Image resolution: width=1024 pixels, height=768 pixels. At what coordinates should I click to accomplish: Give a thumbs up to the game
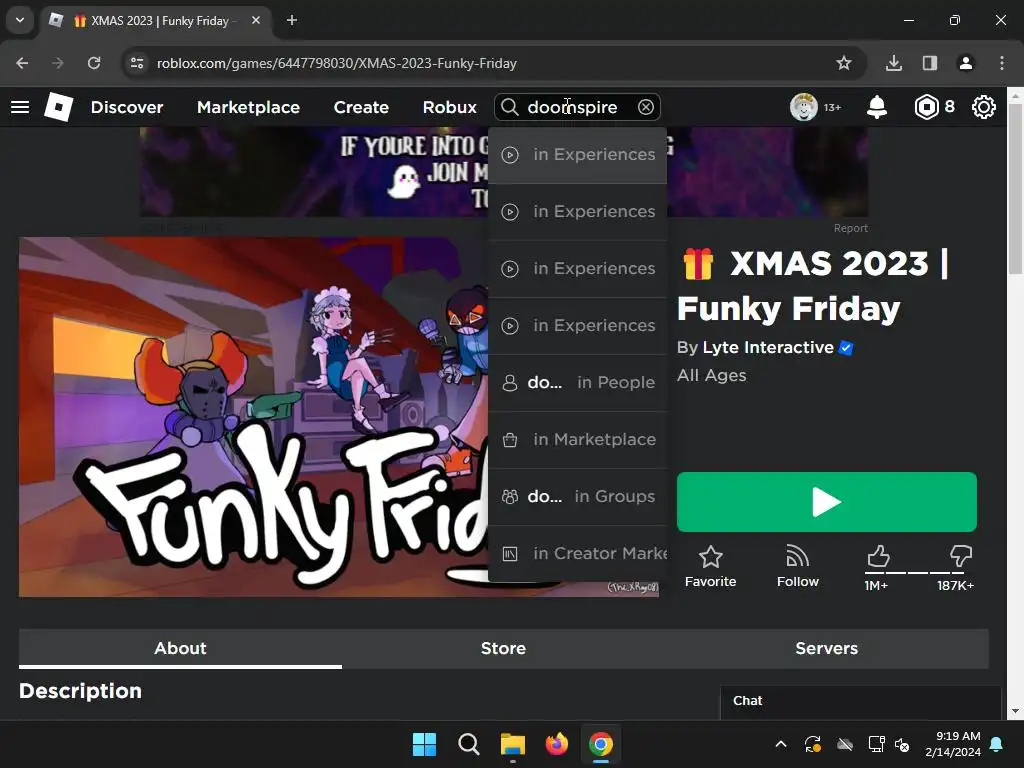(878, 557)
